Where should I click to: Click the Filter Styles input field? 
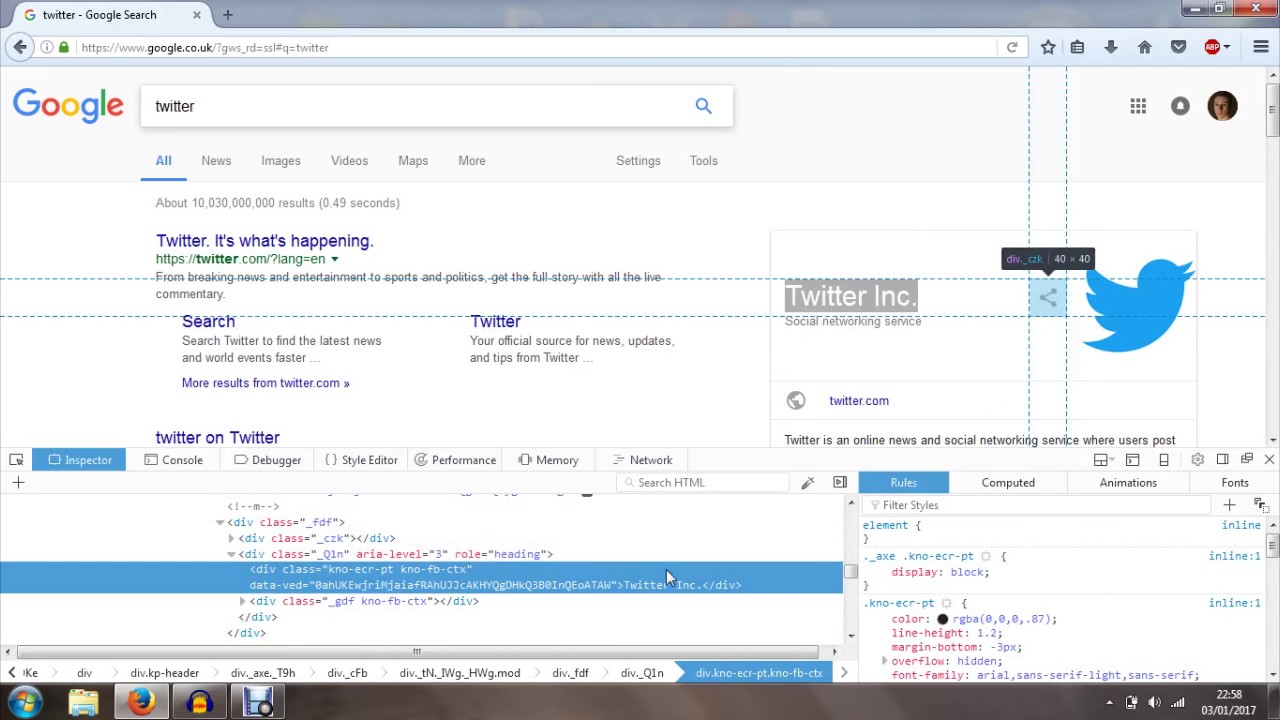[1040, 505]
